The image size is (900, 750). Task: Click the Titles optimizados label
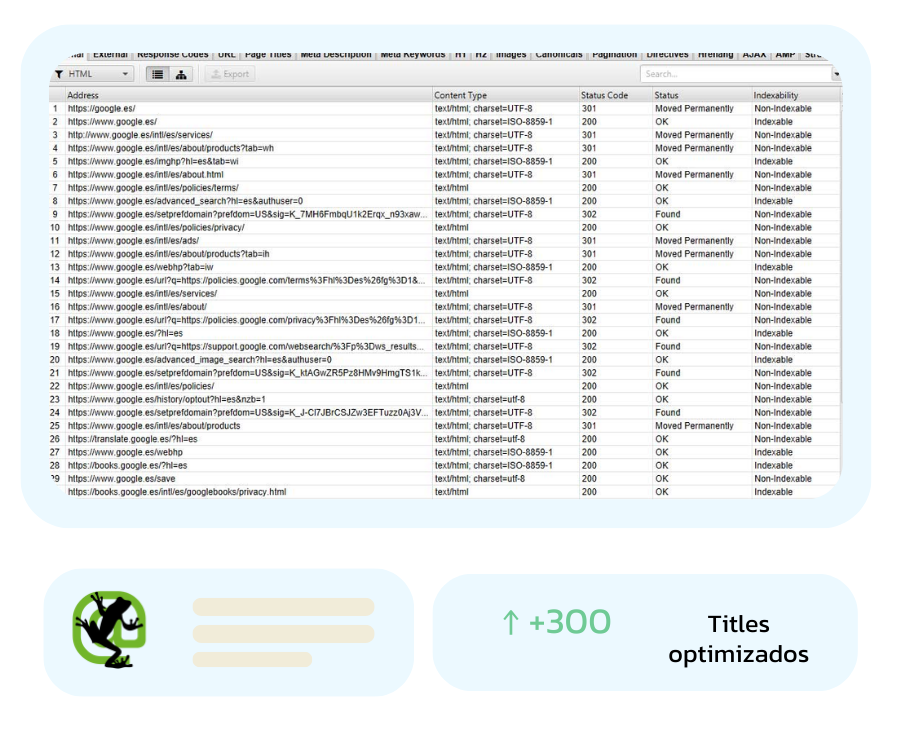pyautogui.click(x=738, y=639)
